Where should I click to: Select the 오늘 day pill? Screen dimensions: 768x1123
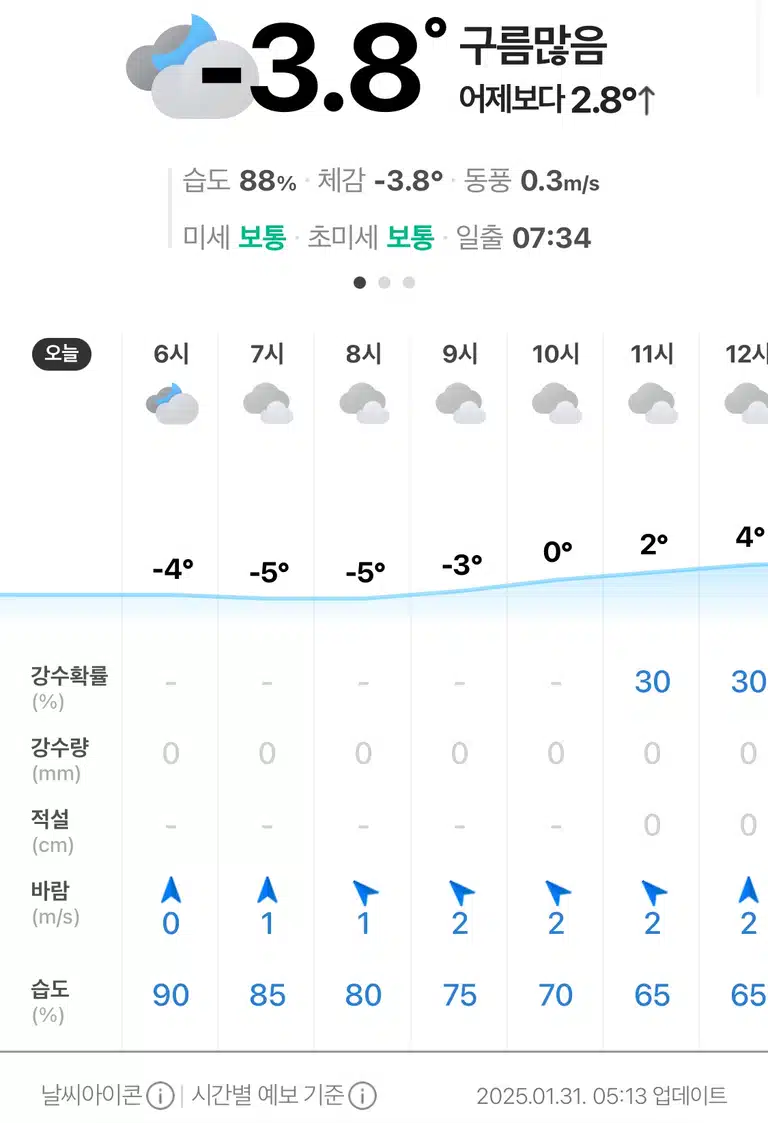[62, 354]
